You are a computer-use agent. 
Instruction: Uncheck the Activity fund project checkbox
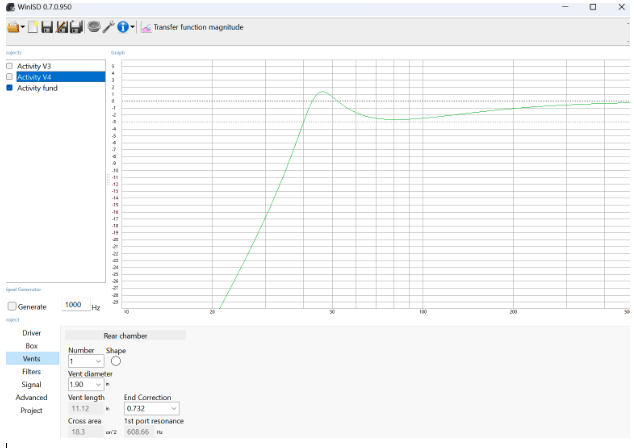[x=9, y=88]
